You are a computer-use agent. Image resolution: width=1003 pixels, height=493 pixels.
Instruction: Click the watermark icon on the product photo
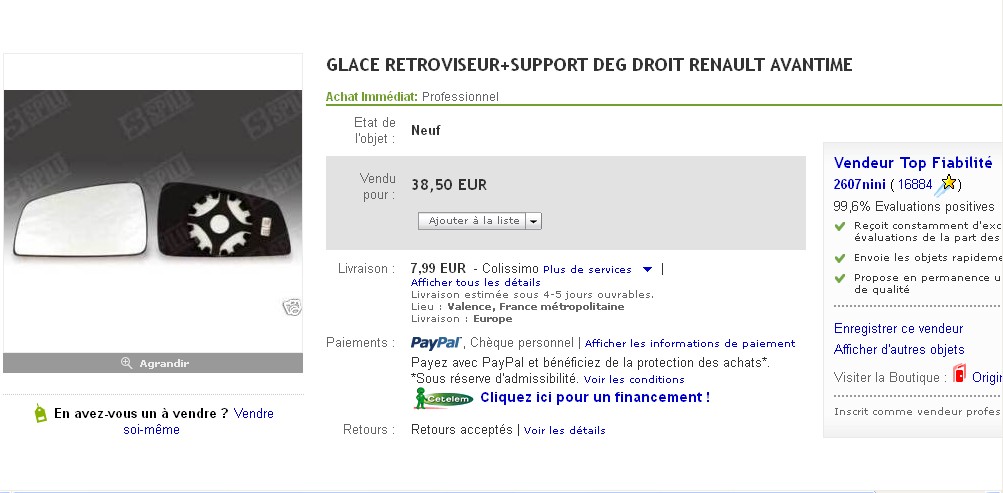pyautogui.click(x=292, y=307)
